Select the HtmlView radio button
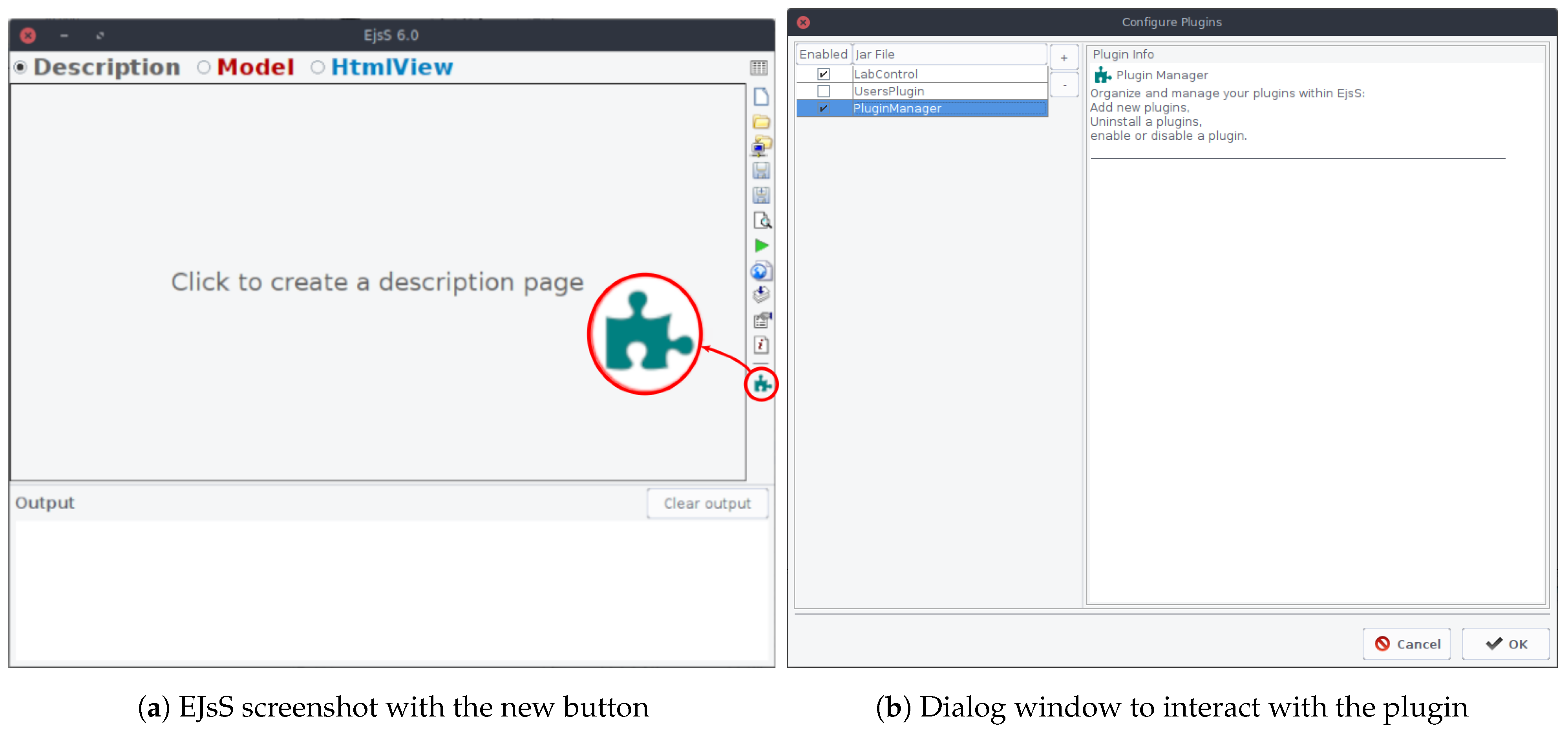 [317, 68]
